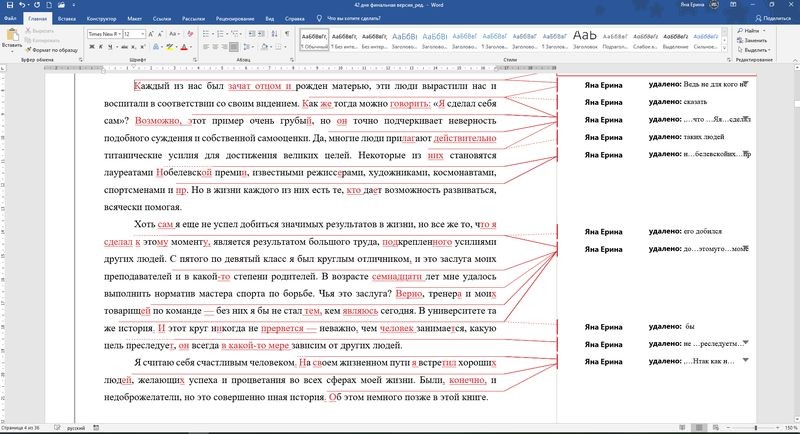This screenshot has height=434, width=800.
Task: Select the Обычный style thumbnail
Action: click(x=314, y=40)
